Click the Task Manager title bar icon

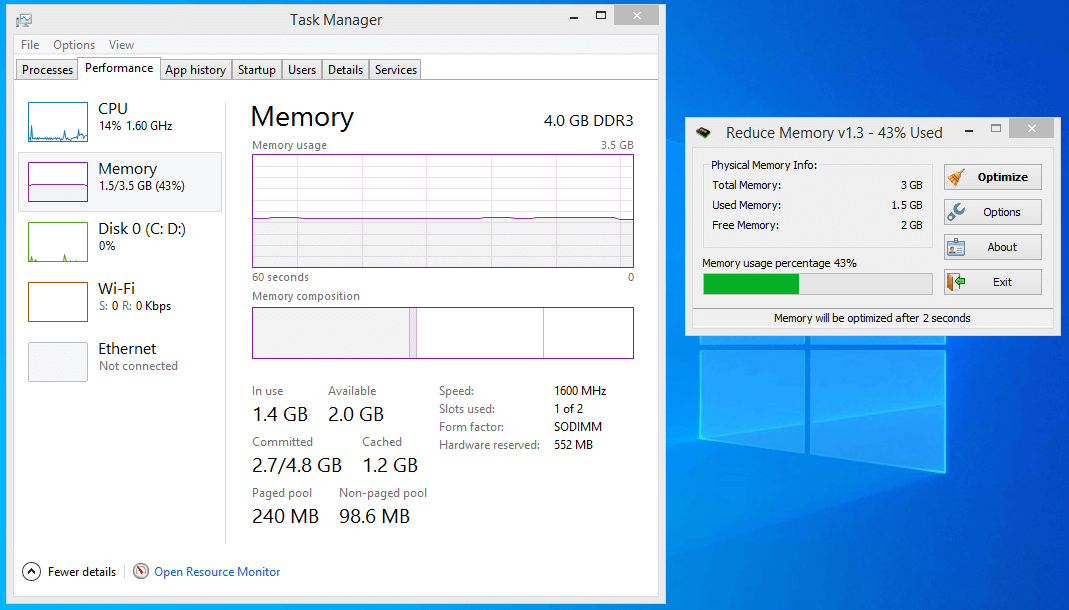25,20
